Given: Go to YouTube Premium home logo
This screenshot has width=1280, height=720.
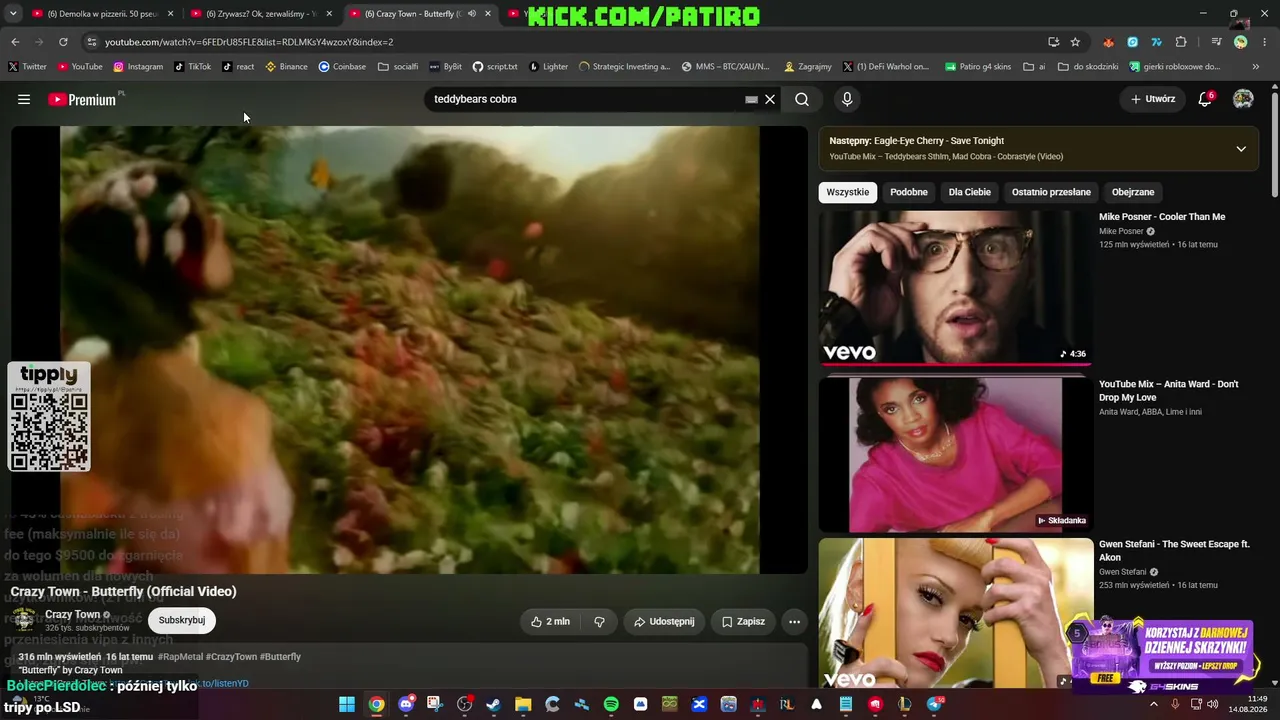Looking at the screenshot, I should pyautogui.click(x=82, y=99).
